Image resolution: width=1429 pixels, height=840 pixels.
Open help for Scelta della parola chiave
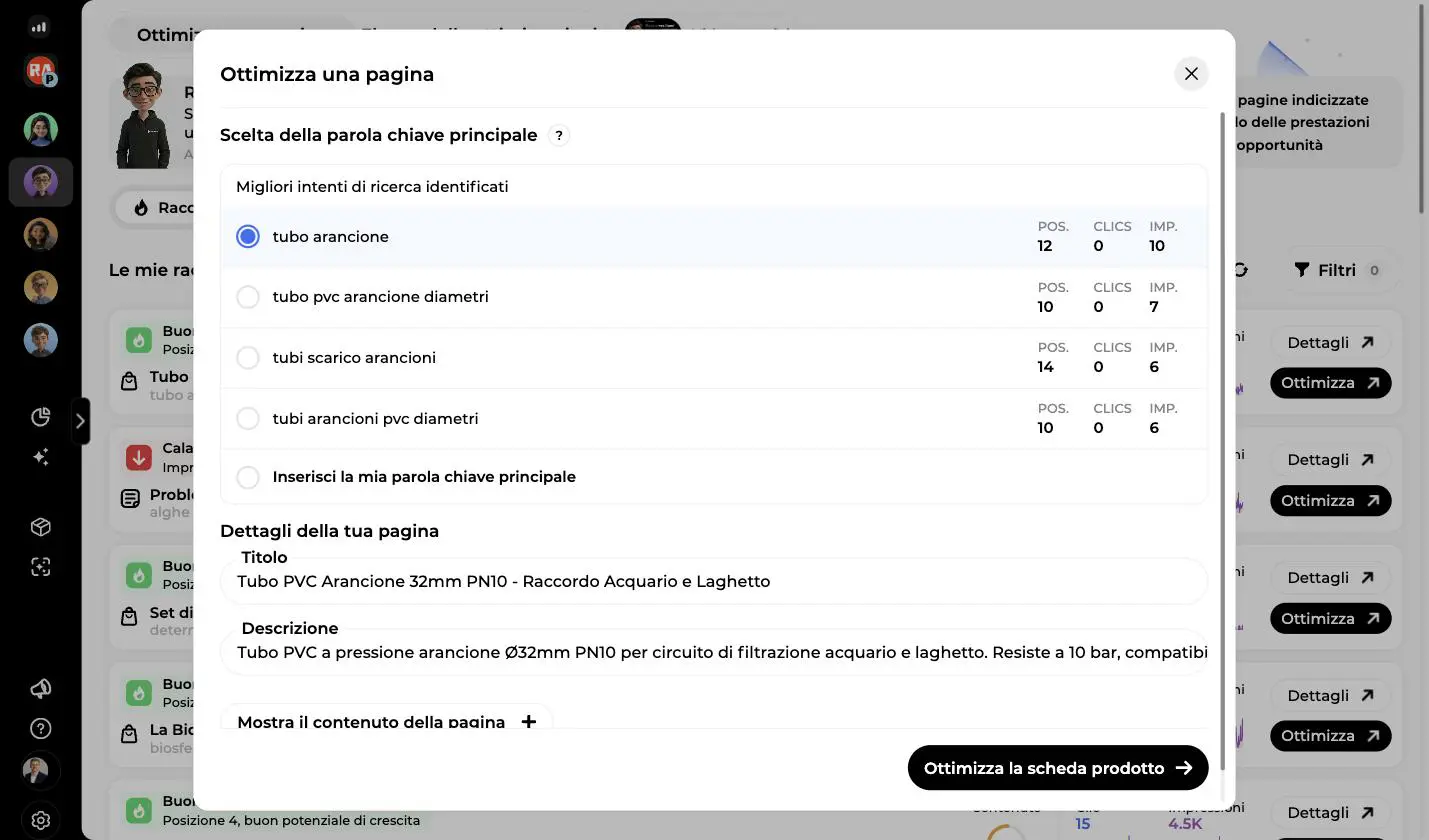tap(559, 135)
